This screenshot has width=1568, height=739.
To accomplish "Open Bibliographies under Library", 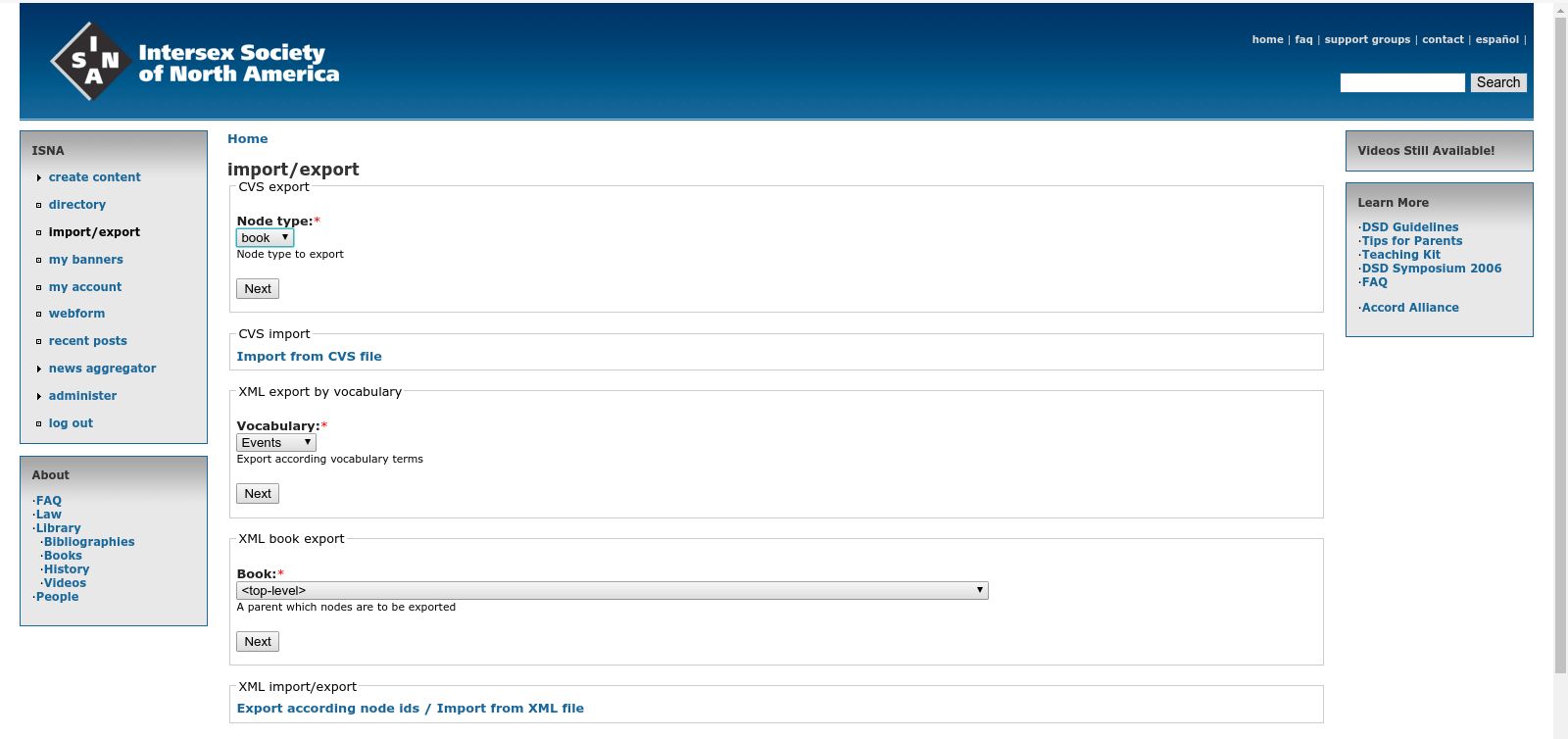I will point(89,542).
